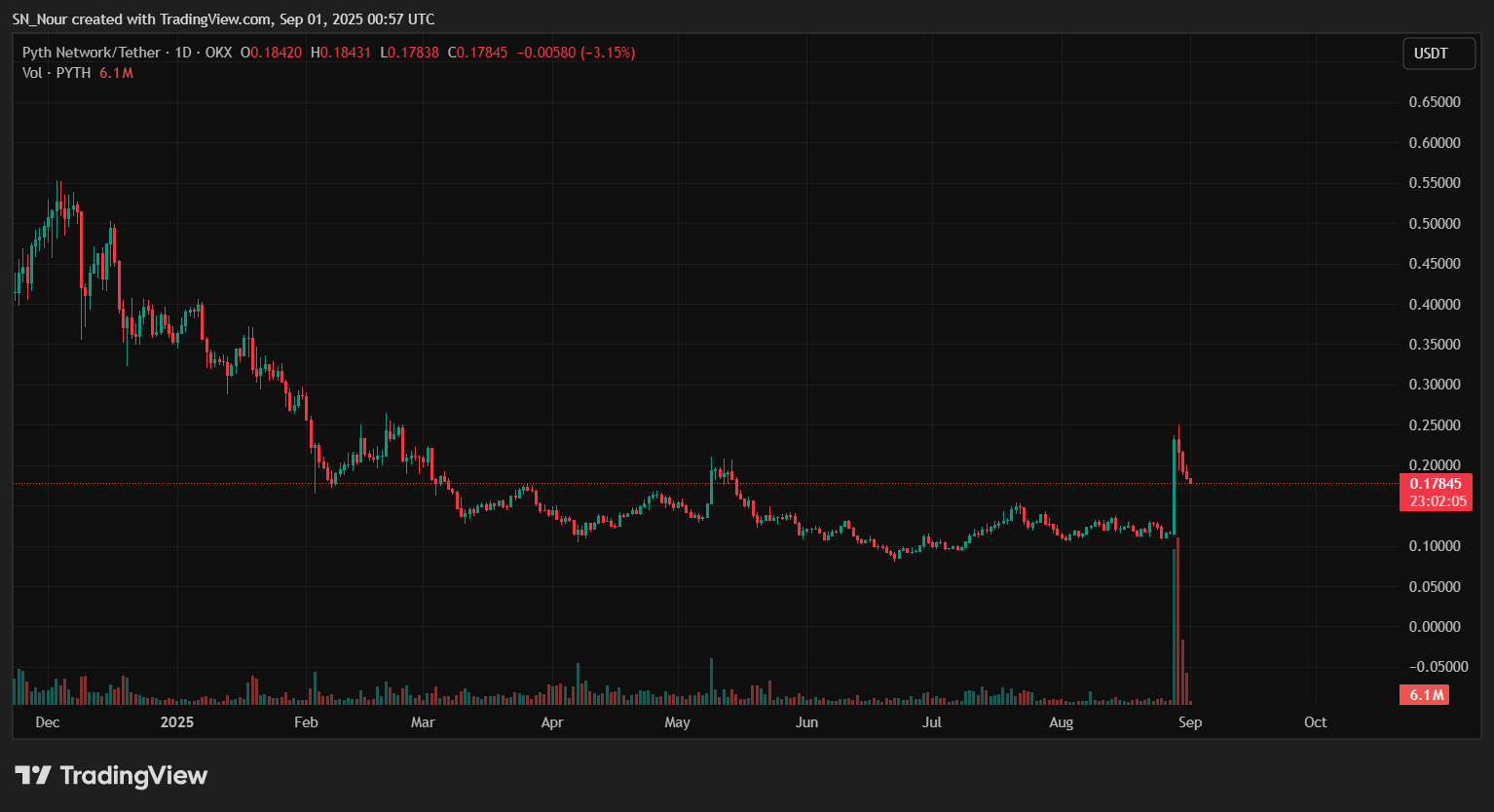Click the 0.25000 price scale label
The image size is (1494, 812).
[1435, 425]
